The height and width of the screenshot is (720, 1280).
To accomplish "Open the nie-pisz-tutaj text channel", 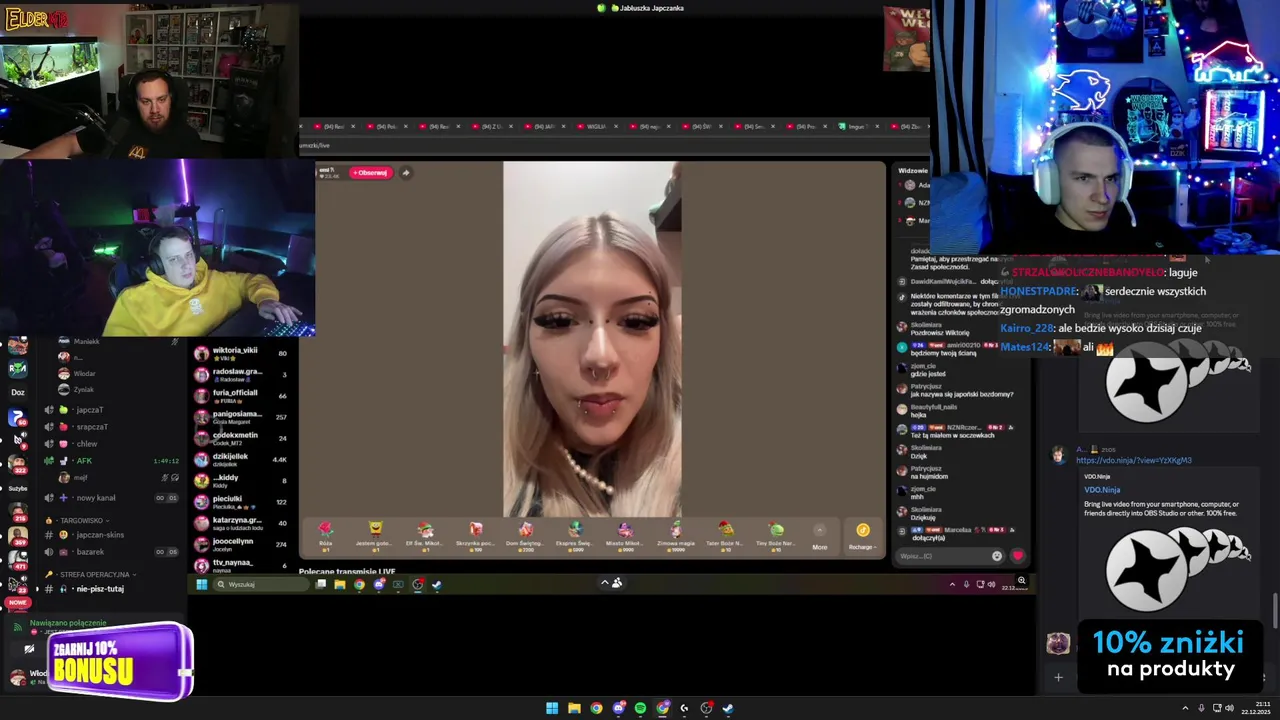I will tap(110, 589).
